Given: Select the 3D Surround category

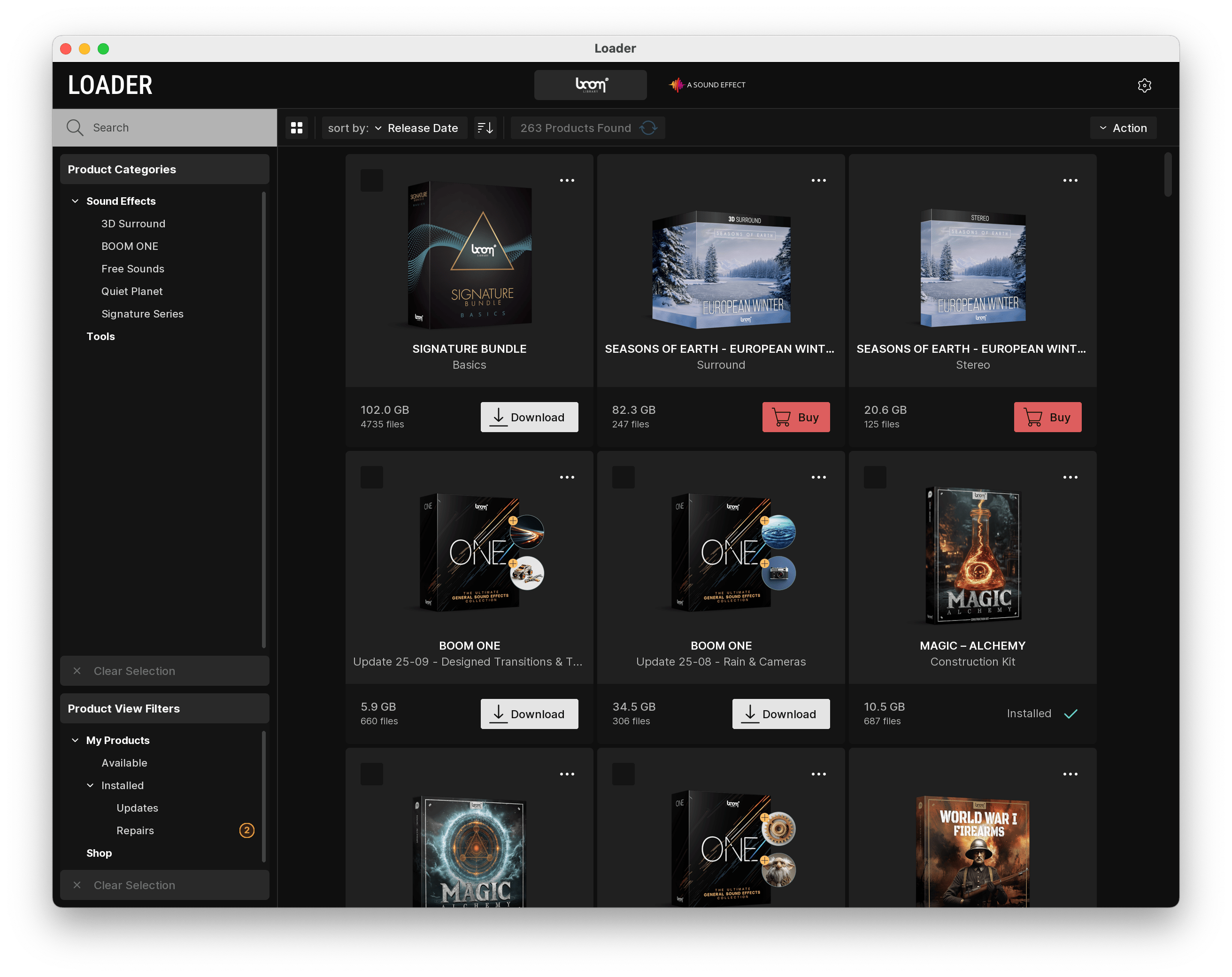Looking at the screenshot, I should click(133, 224).
